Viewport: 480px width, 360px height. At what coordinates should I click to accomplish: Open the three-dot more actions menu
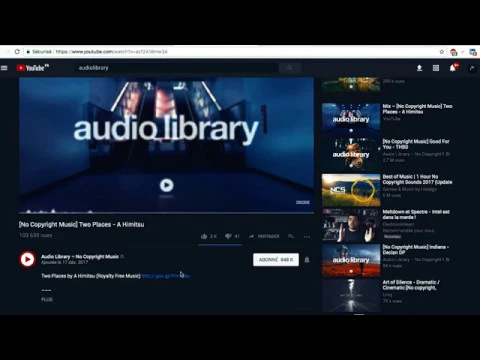(x=307, y=237)
